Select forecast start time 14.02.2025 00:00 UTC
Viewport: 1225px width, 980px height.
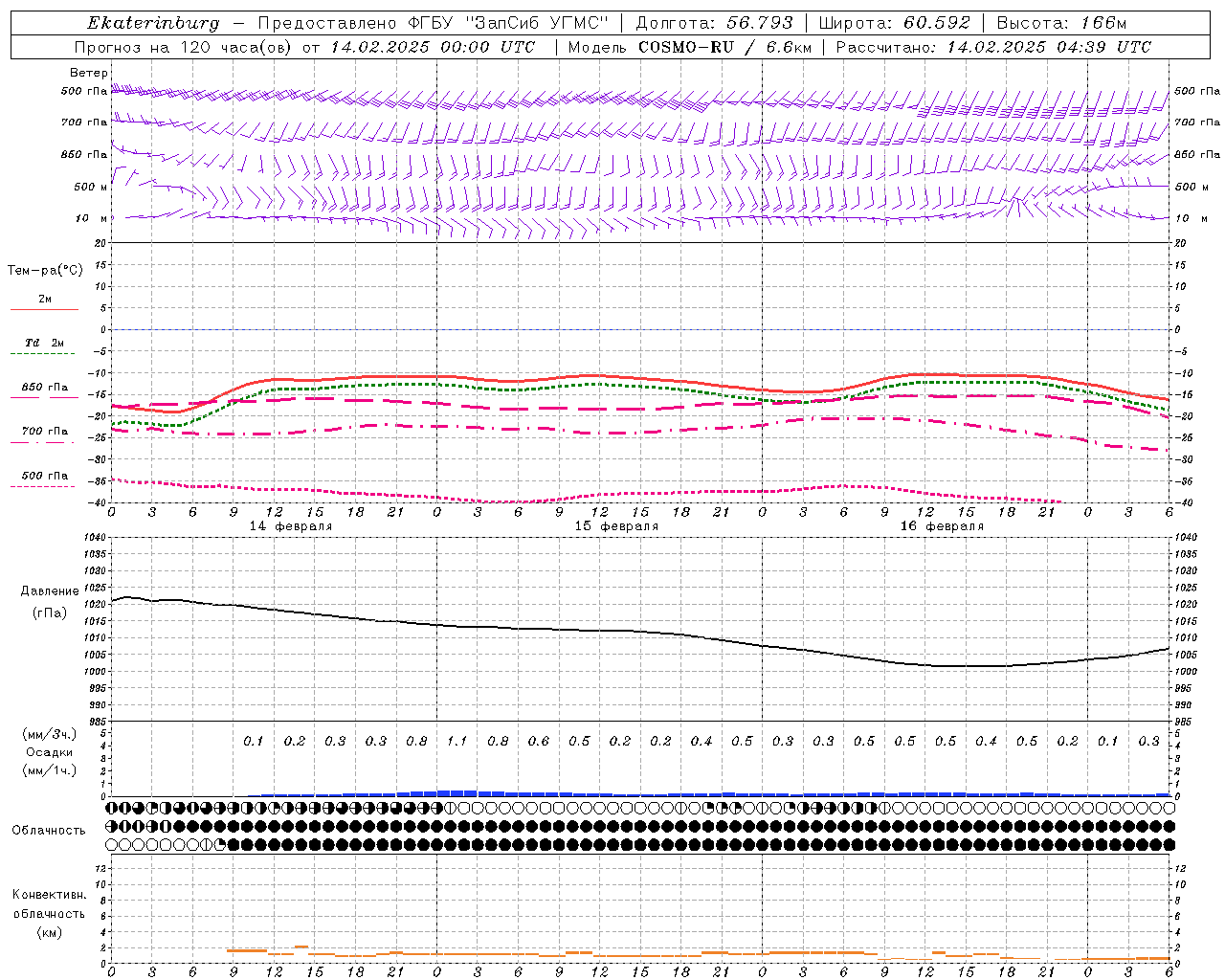click(x=433, y=47)
